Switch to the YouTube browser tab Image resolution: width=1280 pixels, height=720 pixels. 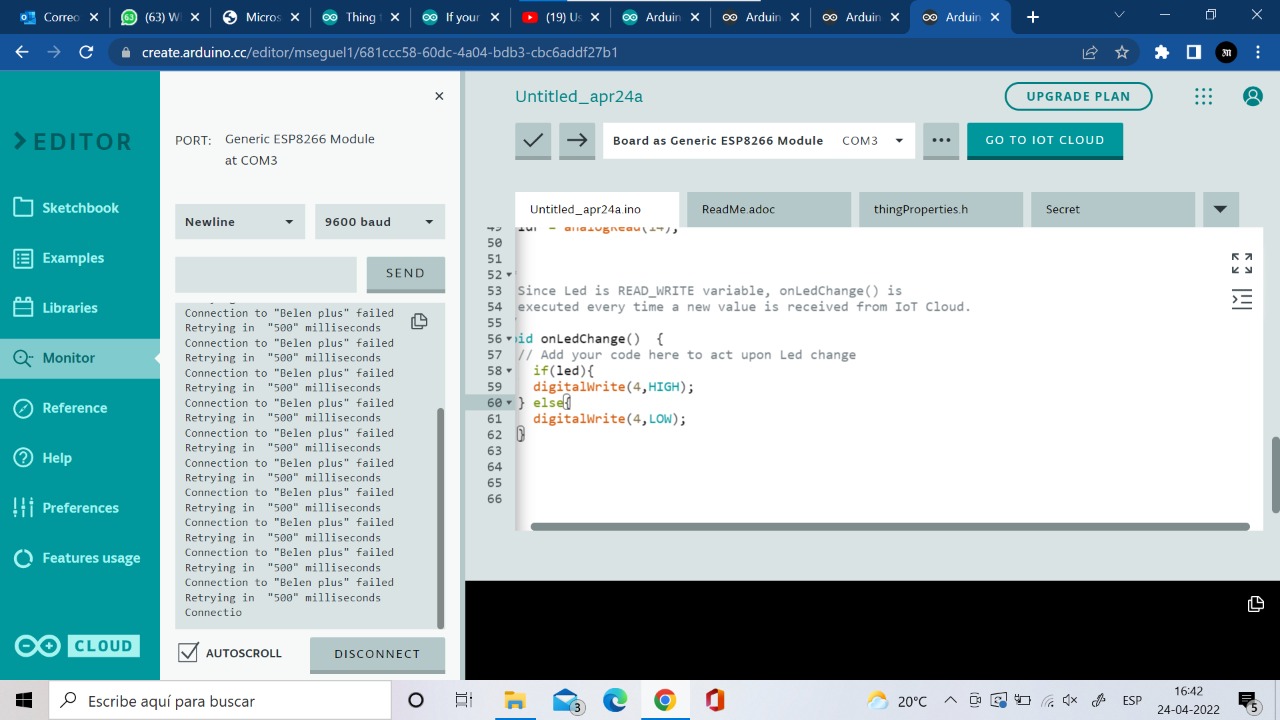click(560, 17)
